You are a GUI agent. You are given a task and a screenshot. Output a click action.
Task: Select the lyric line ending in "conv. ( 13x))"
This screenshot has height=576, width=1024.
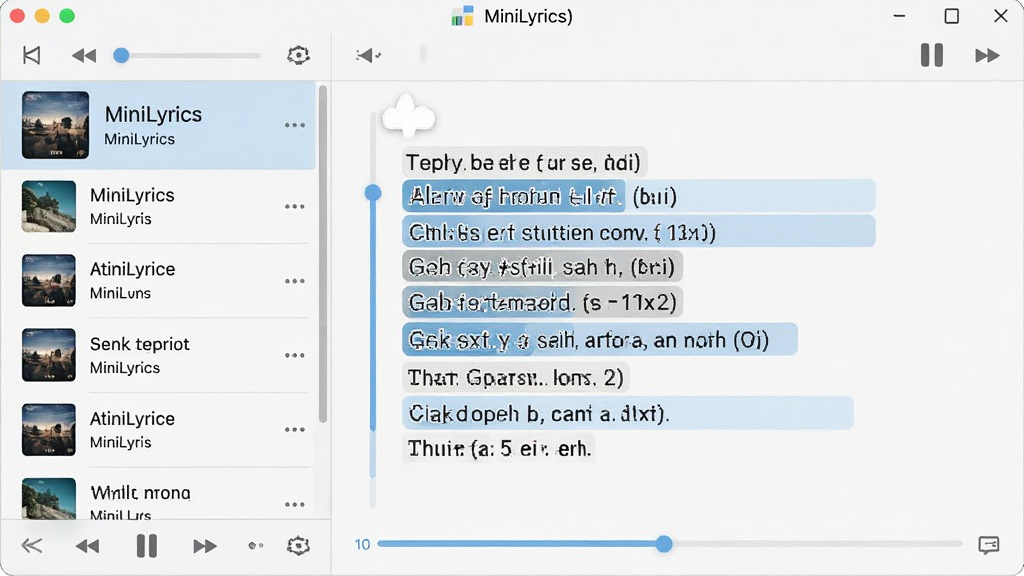[x=638, y=232]
